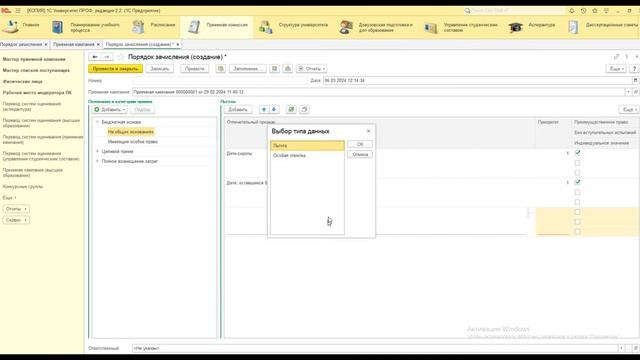Click Отмена in data type dialog

point(360,154)
